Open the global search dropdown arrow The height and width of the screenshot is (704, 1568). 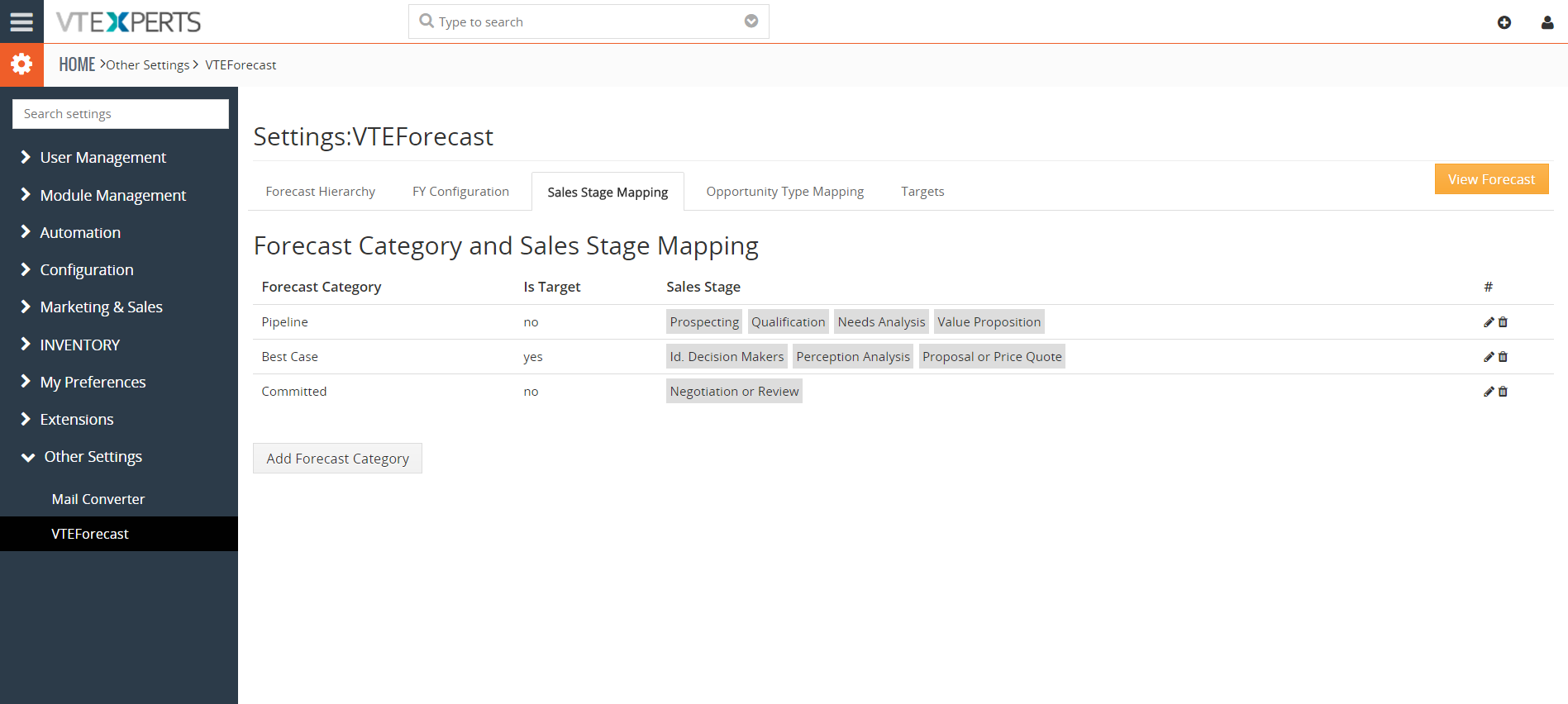751,21
